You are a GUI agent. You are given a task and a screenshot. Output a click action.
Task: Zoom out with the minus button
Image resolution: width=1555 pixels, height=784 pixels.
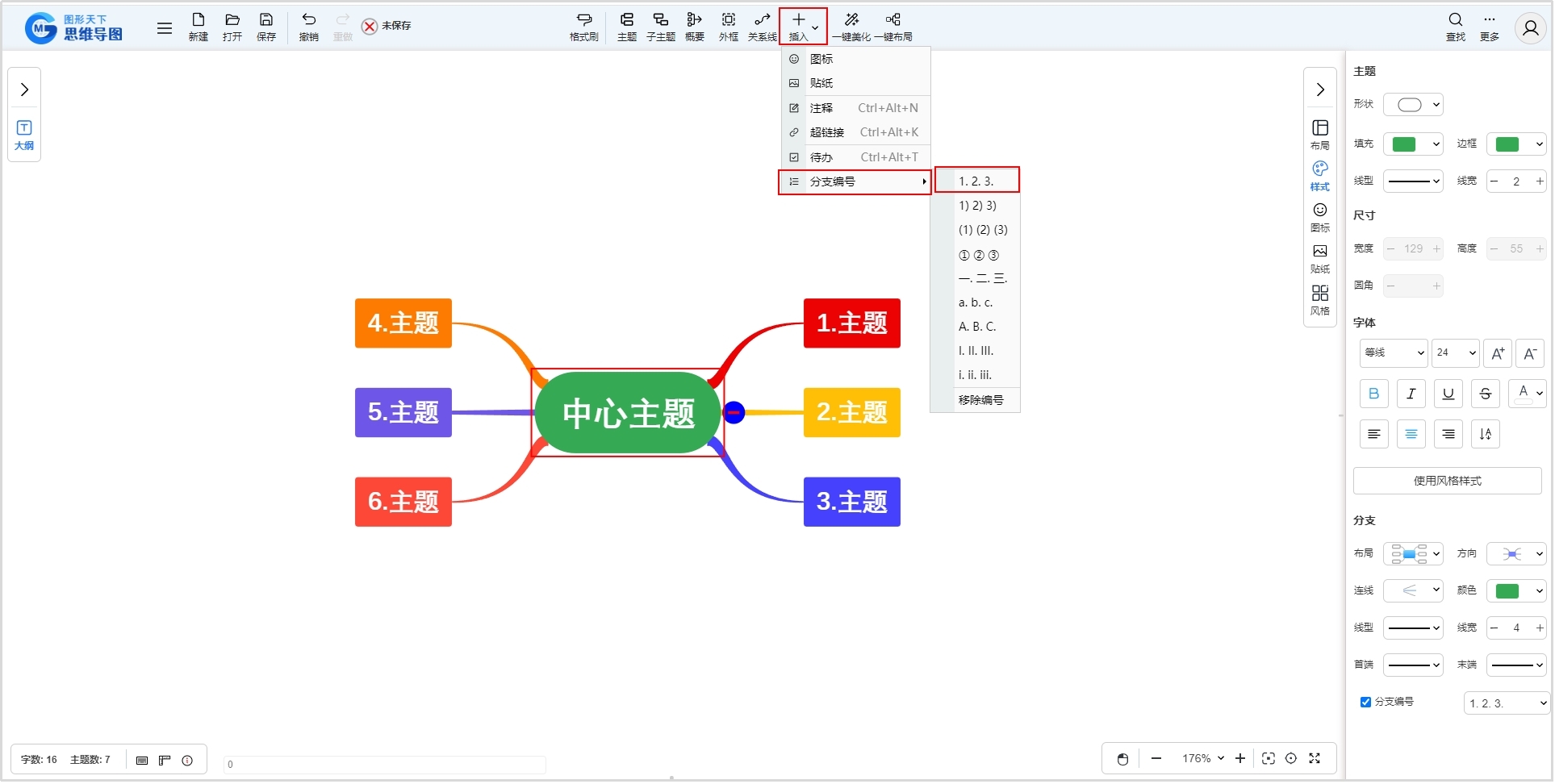pyautogui.click(x=1156, y=759)
